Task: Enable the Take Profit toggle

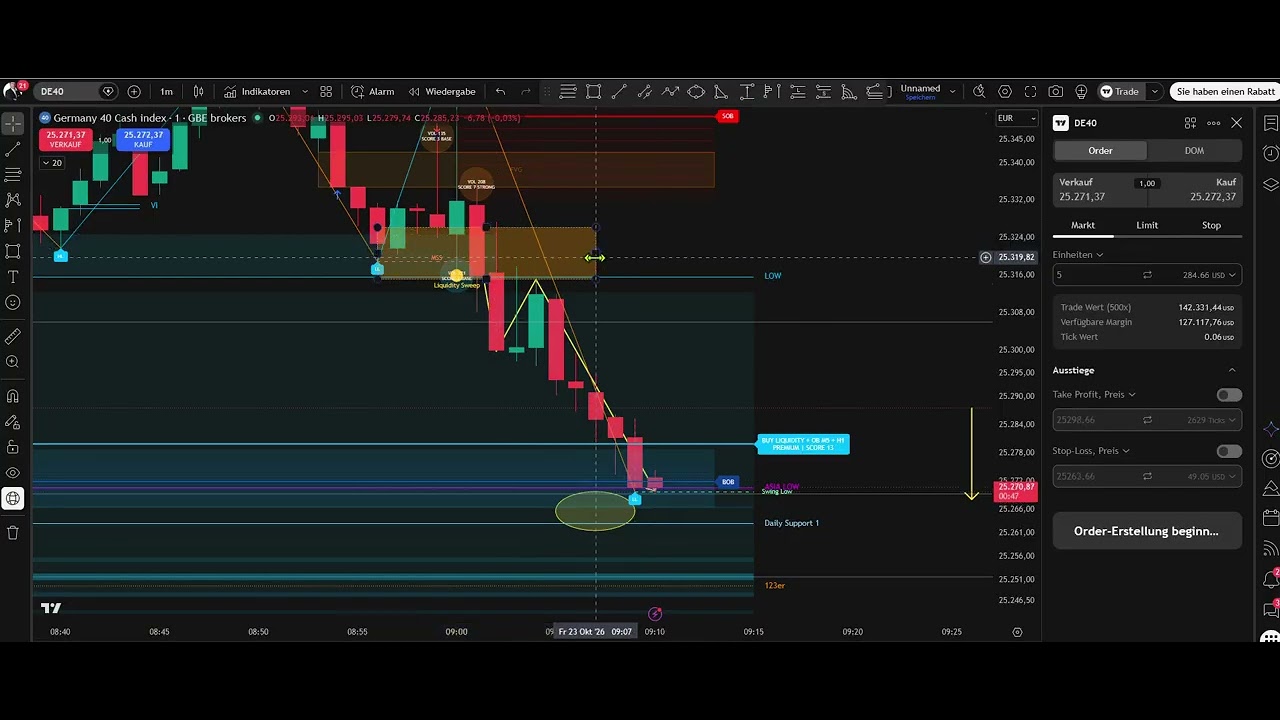Action: [1229, 395]
